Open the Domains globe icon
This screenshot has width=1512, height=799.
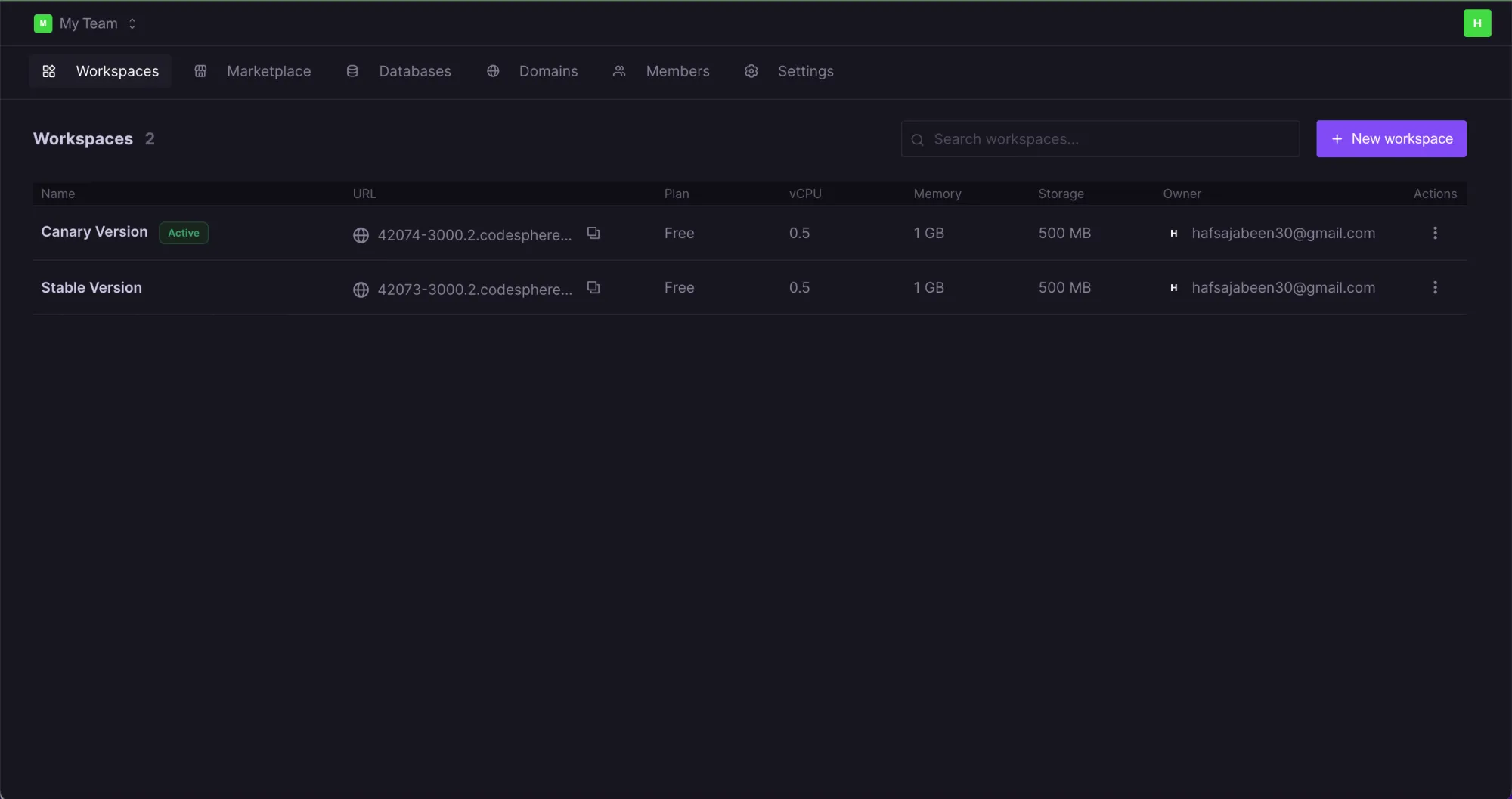click(493, 70)
